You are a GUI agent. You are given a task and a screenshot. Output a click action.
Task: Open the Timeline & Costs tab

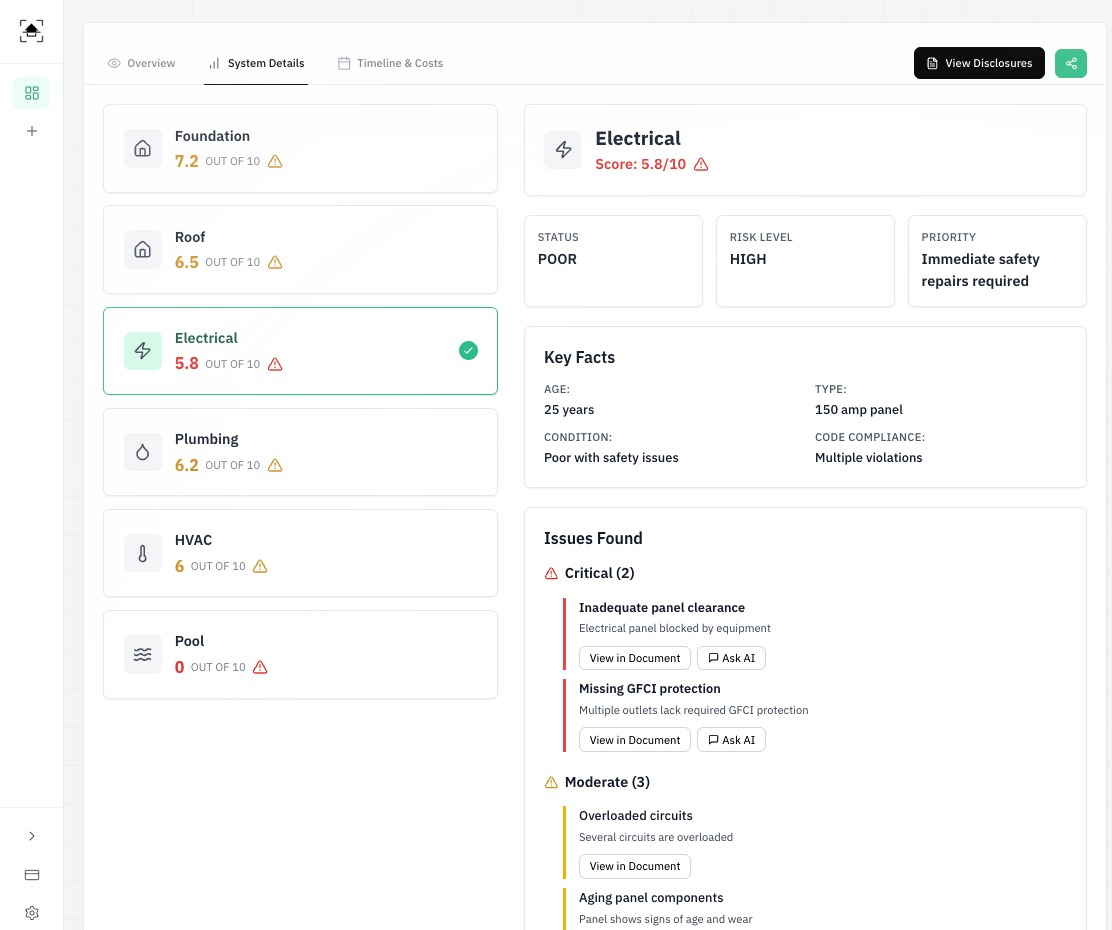coord(390,63)
